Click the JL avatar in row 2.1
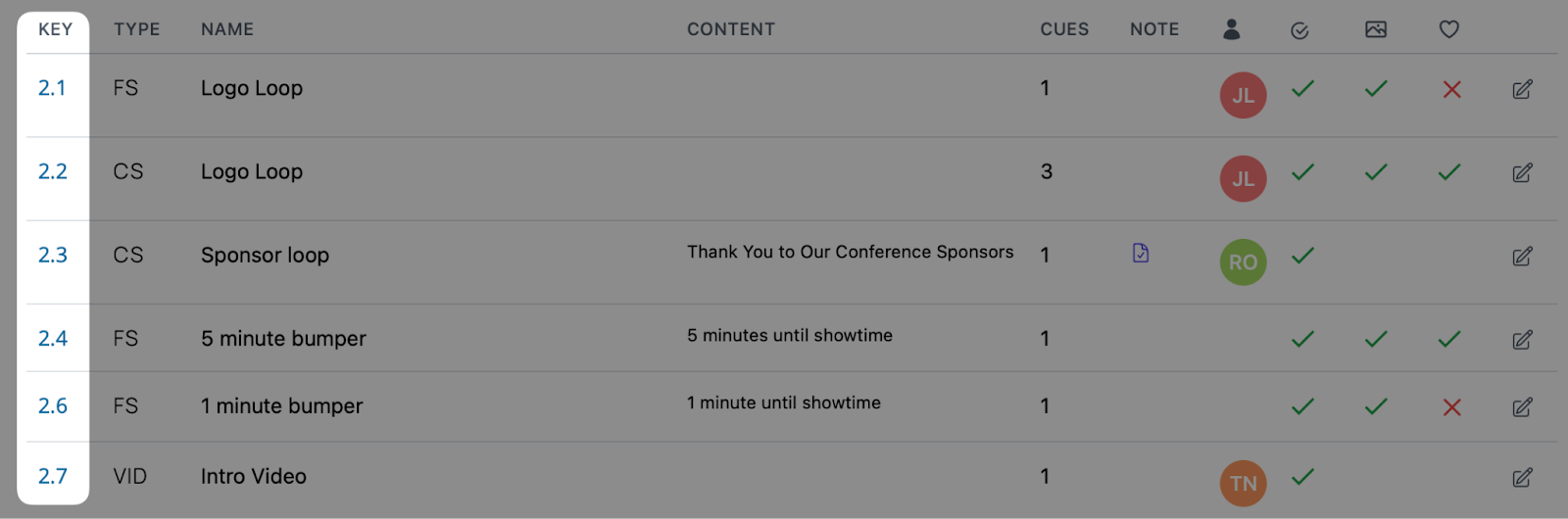The image size is (1568, 519). click(x=1244, y=95)
